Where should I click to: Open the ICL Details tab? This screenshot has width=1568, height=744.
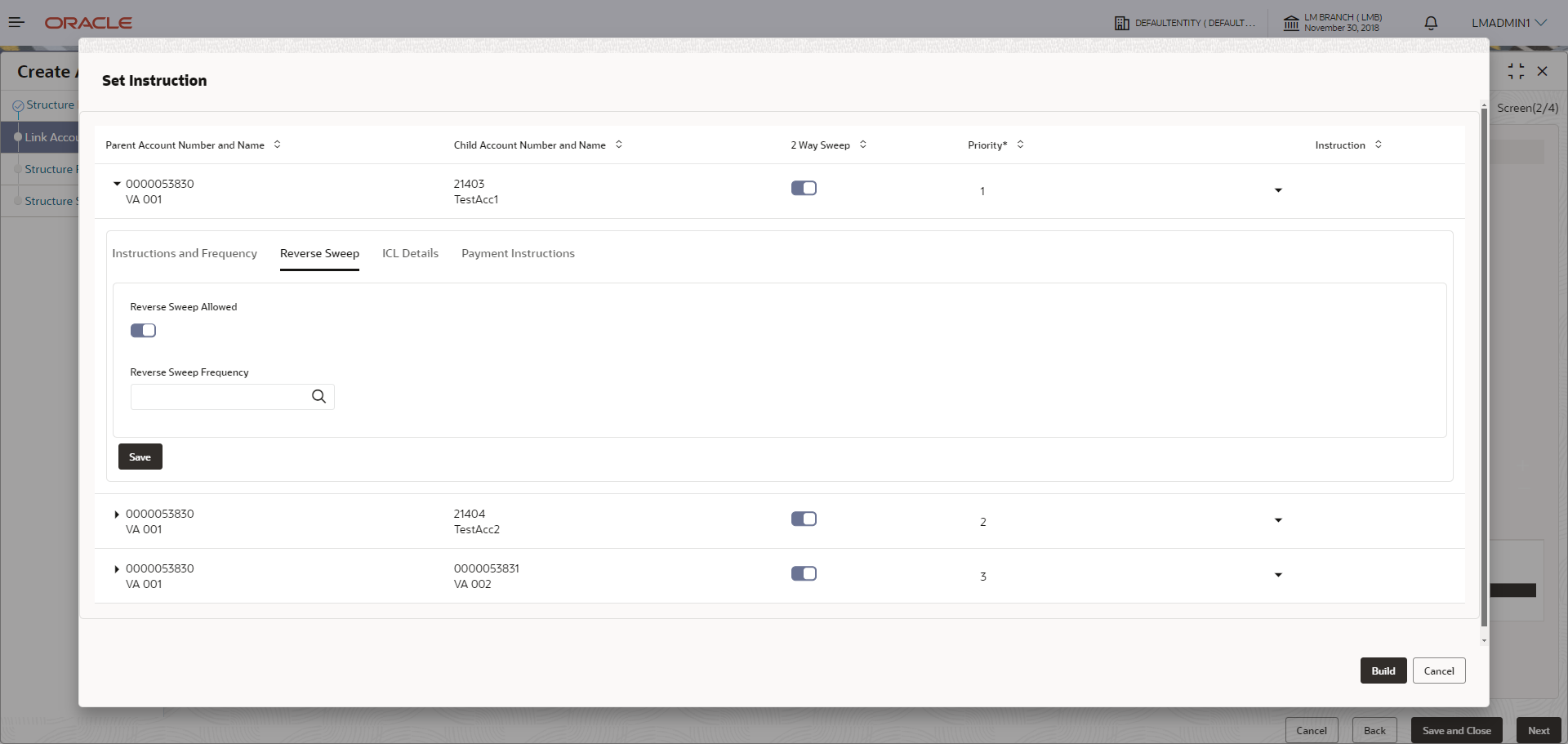(410, 254)
